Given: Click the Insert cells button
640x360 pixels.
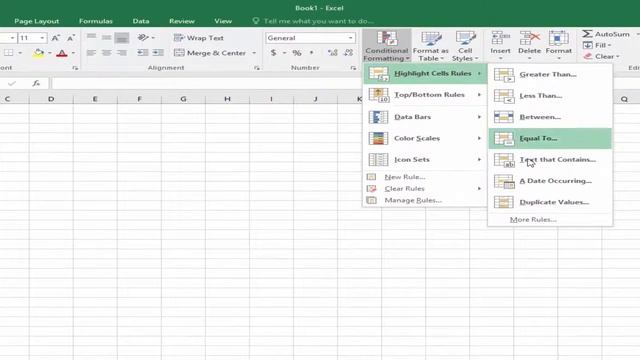Looking at the screenshot, I should (500, 46).
